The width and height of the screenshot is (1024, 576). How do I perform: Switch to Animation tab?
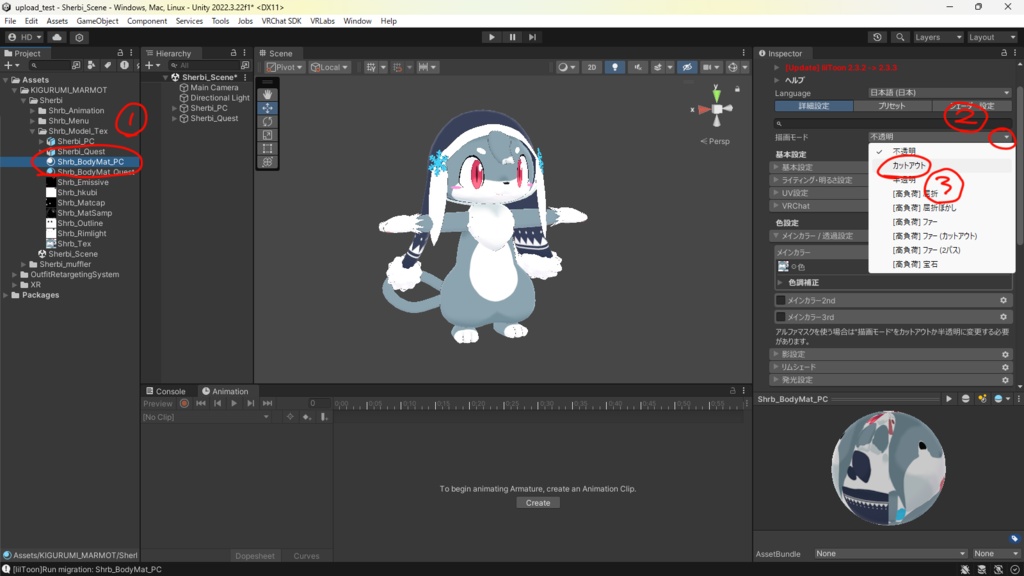coord(225,391)
